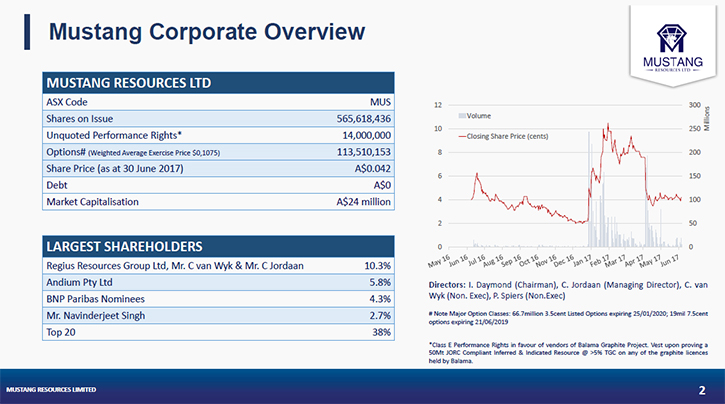Select 'Share Price (as at 30 June 2017)'

(115, 169)
